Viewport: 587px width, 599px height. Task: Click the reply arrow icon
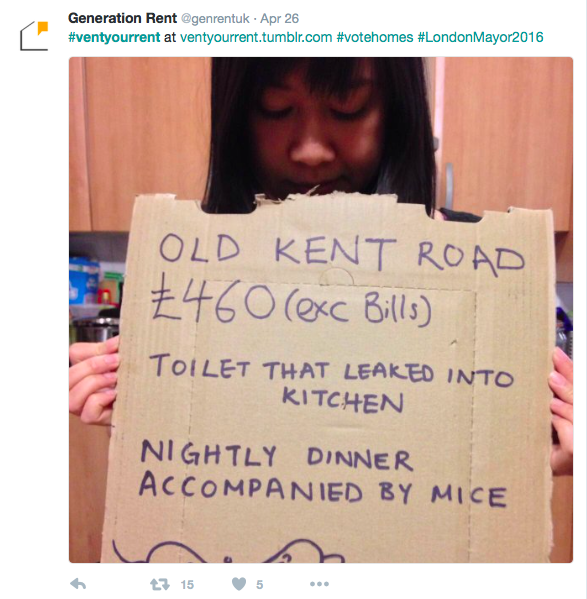click(78, 584)
